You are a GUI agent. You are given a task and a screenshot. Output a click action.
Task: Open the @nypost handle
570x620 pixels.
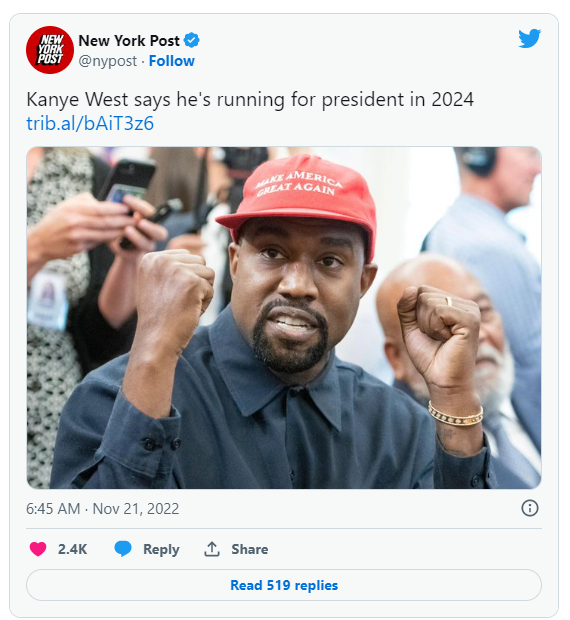[108, 61]
